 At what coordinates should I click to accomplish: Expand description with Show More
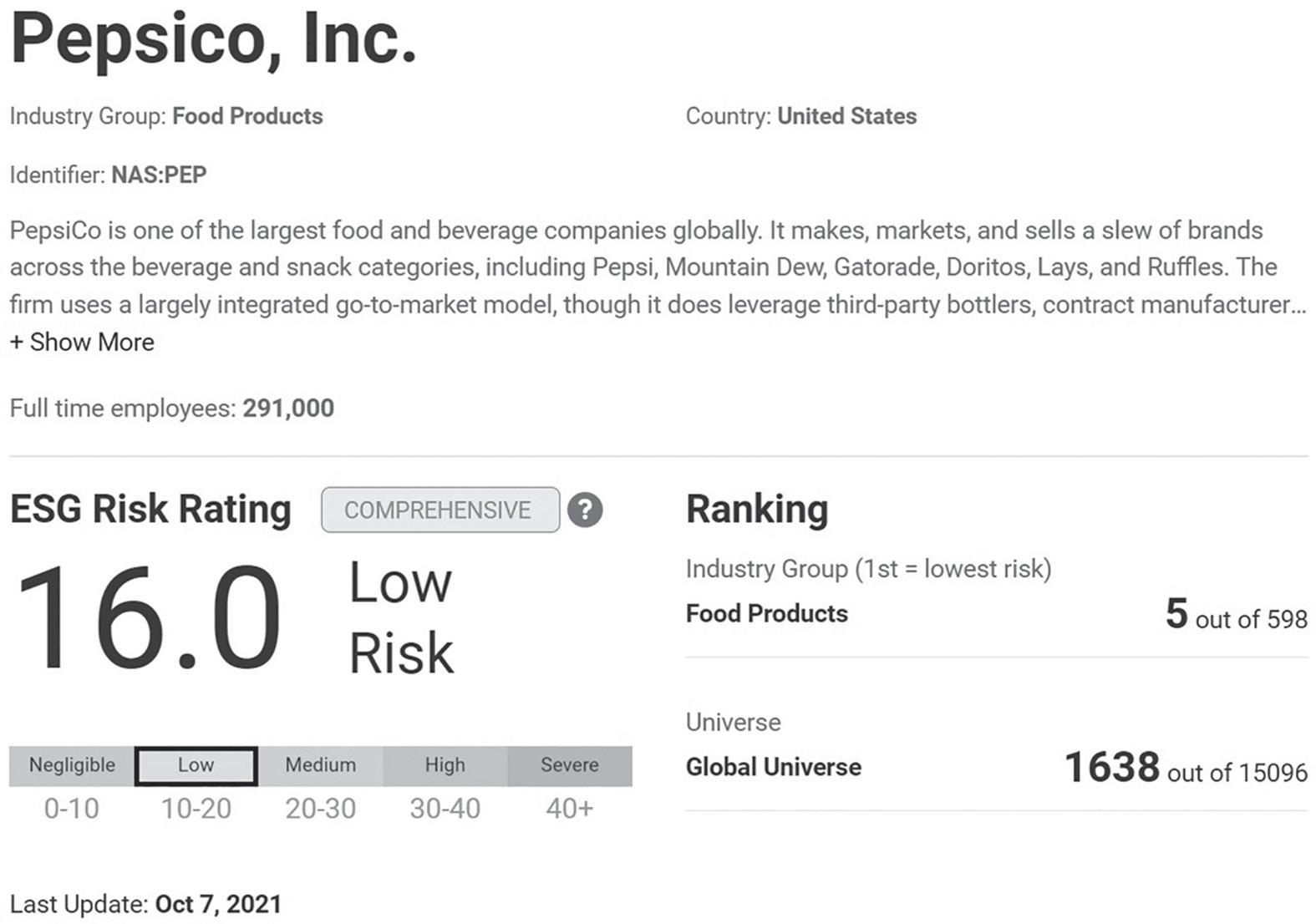pyautogui.click(x=82, y=343)
